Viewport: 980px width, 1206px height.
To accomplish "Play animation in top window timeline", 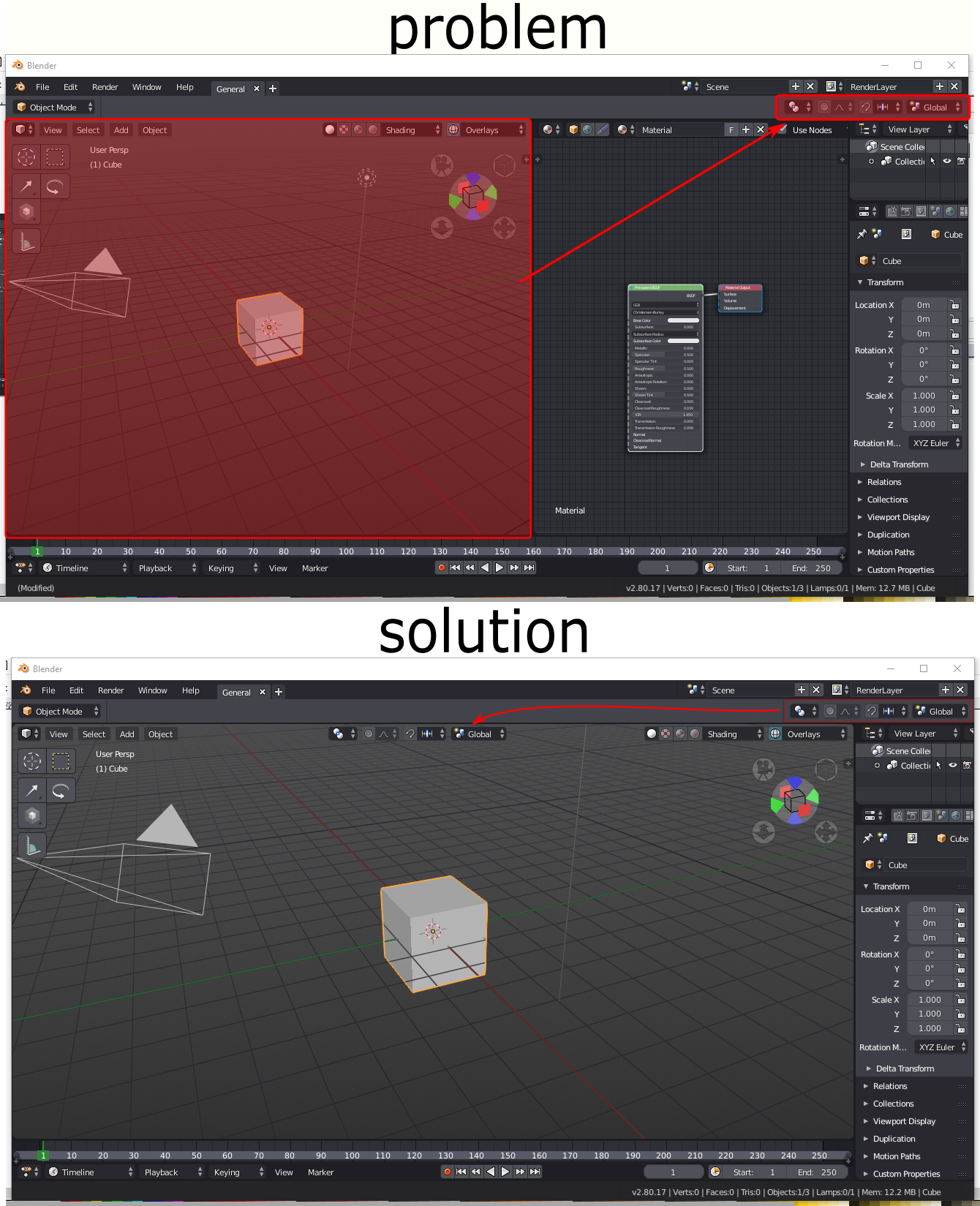I will click(x=500, y=568).
